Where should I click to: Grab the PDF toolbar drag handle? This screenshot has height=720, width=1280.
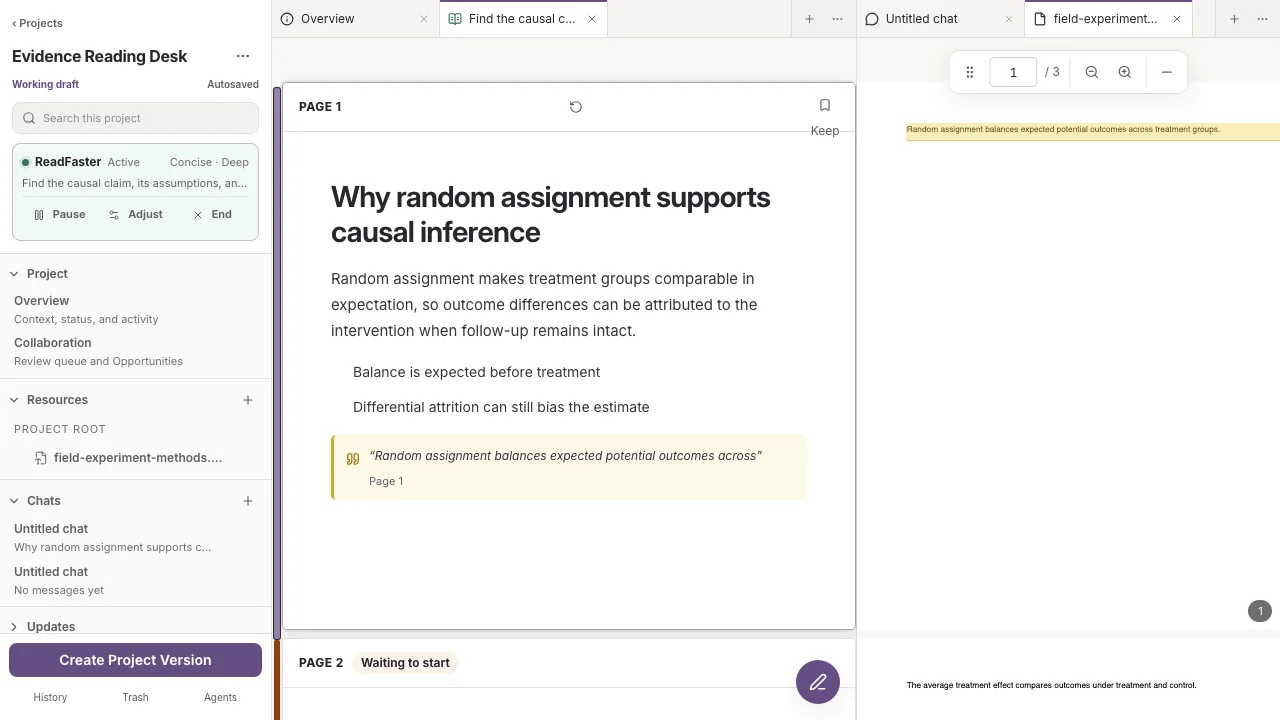click(969, 72)
